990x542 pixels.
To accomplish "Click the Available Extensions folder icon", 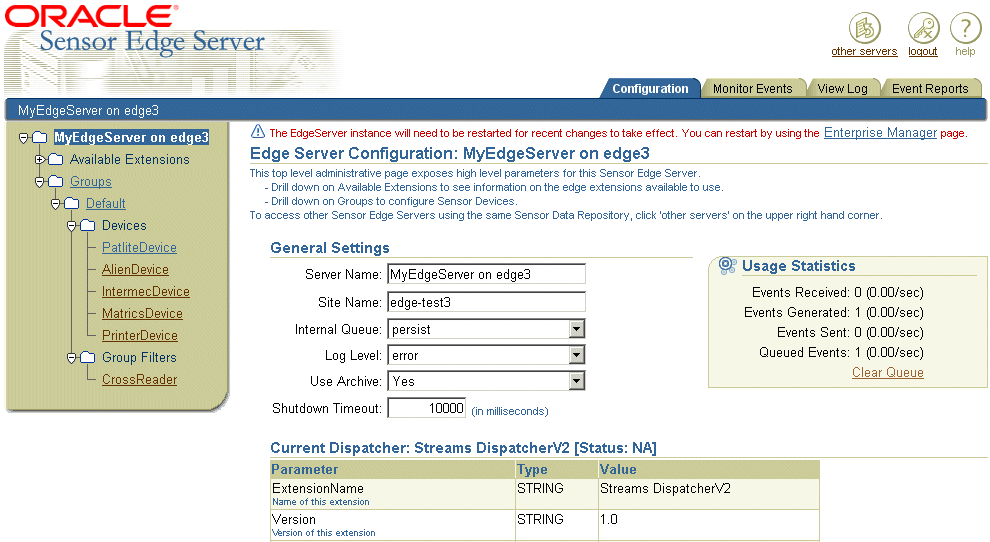I will click(56, 159).
